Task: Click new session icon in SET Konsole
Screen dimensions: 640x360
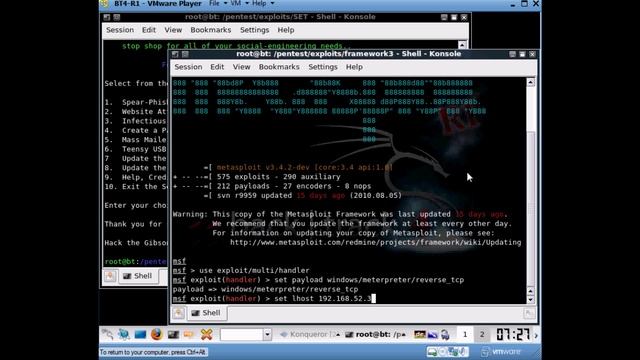Action: pyautogui.click(x=110, y=276)
